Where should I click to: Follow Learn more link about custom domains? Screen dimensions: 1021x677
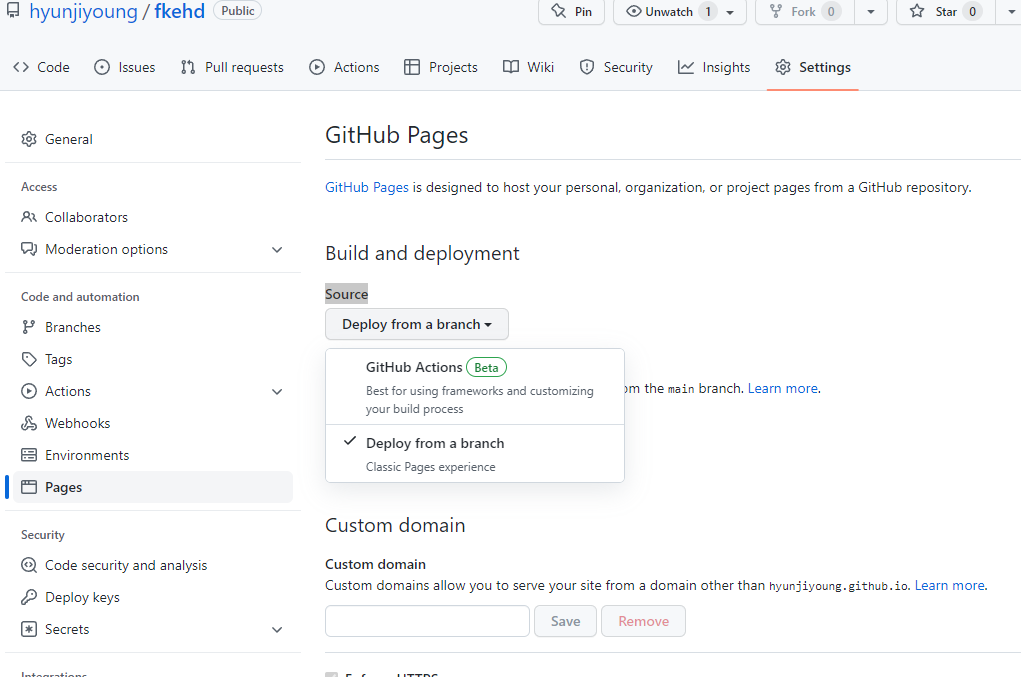click(949, 585)
